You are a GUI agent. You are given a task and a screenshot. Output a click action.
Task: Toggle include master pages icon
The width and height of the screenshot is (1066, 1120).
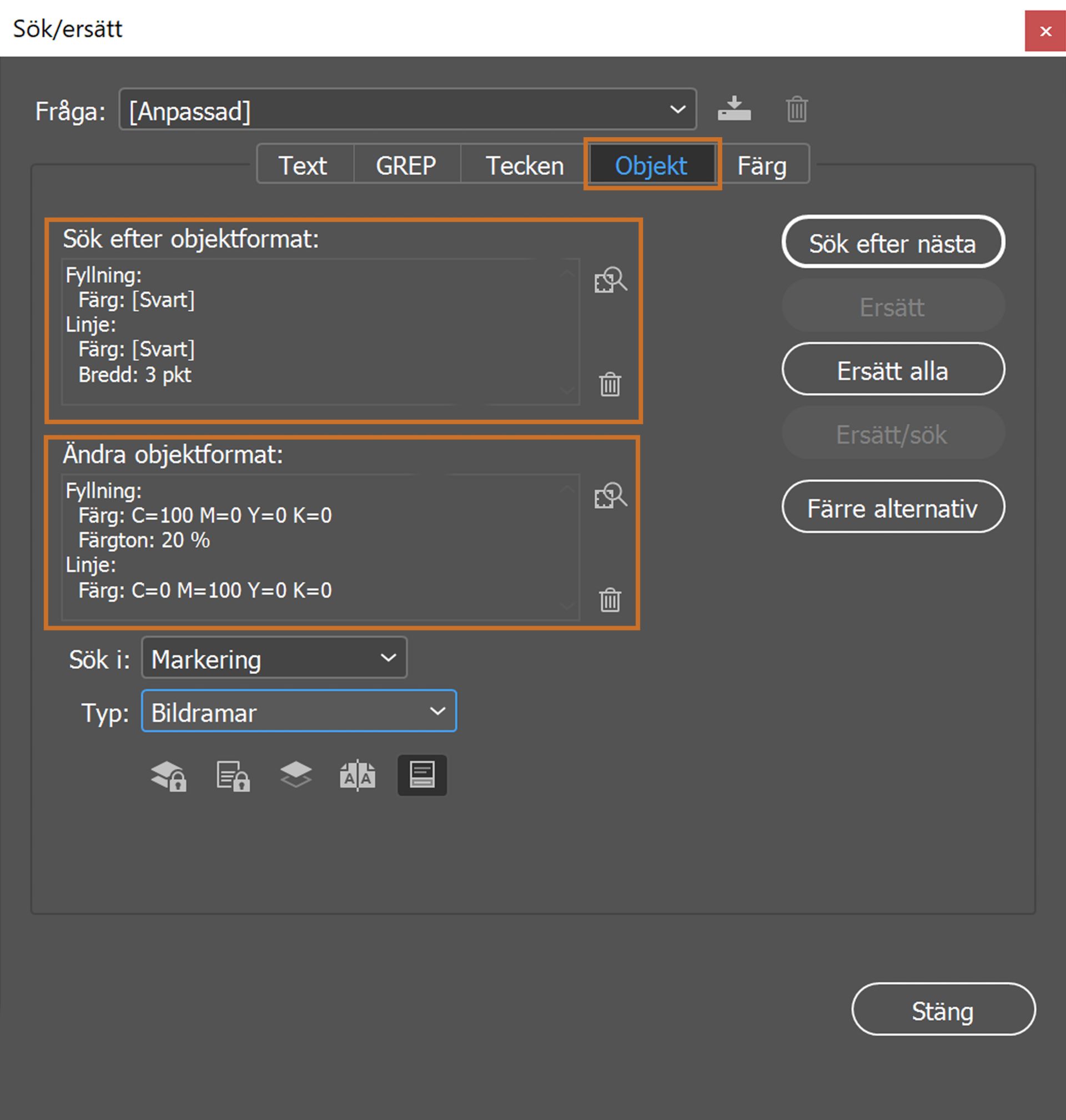(x=358, y=776)
